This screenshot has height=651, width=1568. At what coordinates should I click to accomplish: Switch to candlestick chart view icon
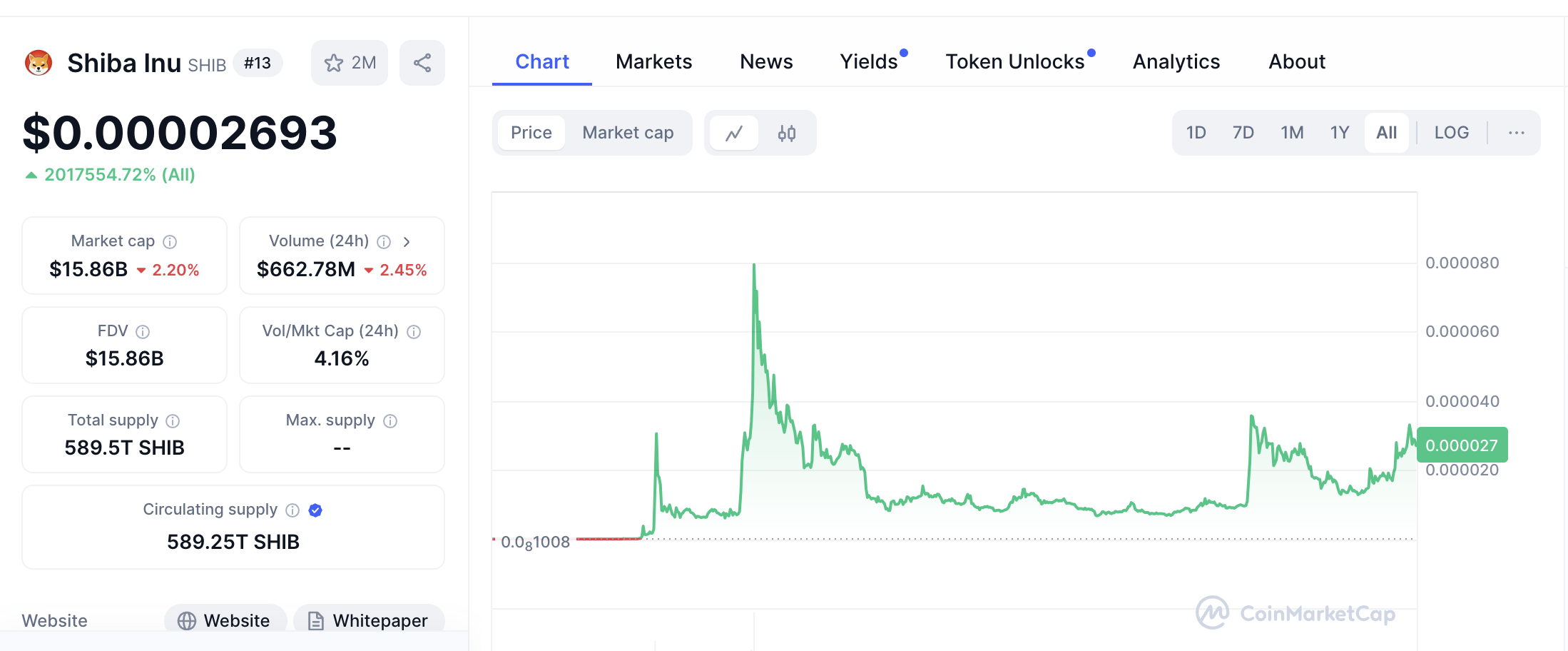(x=787, y=133)
